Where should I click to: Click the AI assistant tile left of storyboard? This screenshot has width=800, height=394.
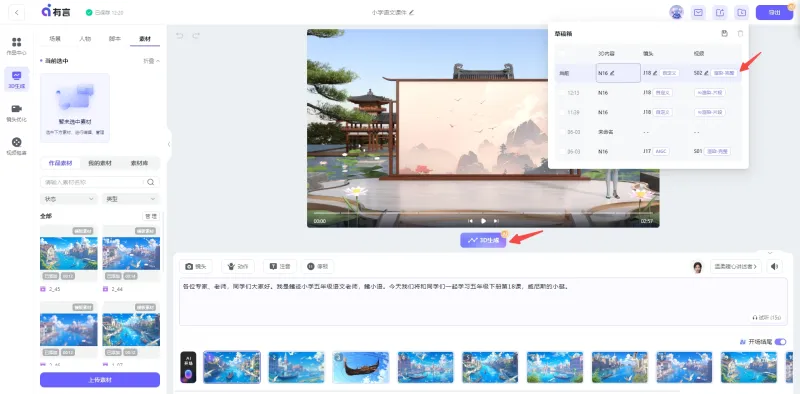pyautogui.click(x=188, y=367)
